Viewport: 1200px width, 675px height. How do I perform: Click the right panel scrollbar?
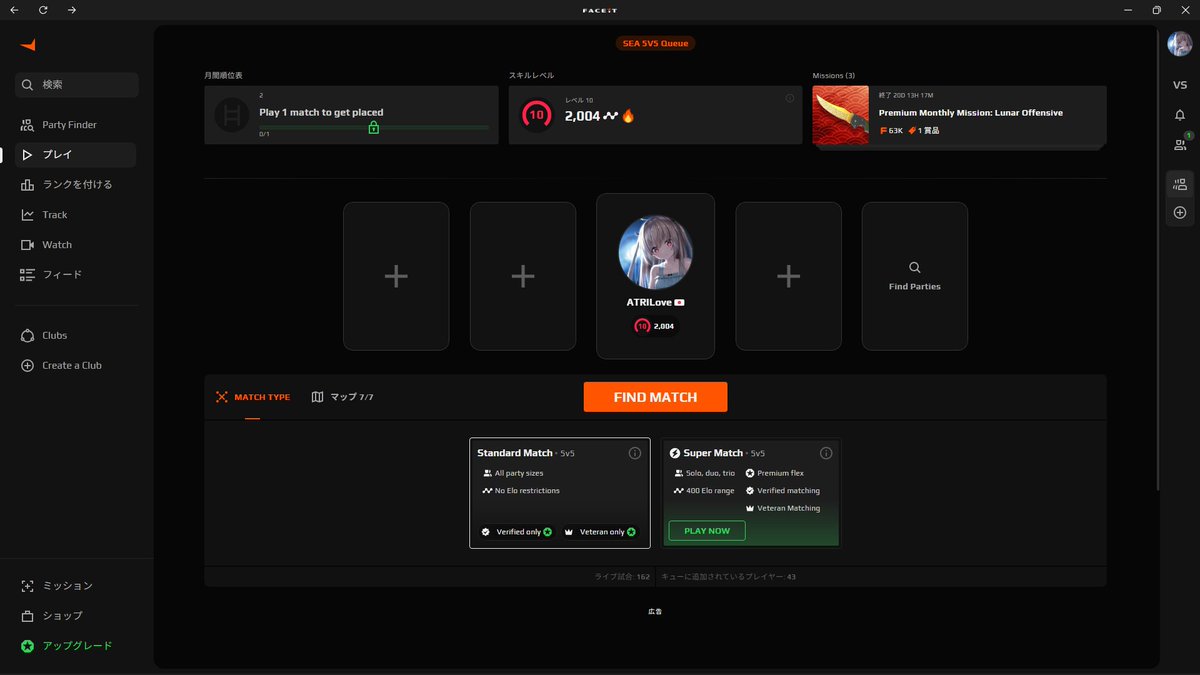point(1157,262)
